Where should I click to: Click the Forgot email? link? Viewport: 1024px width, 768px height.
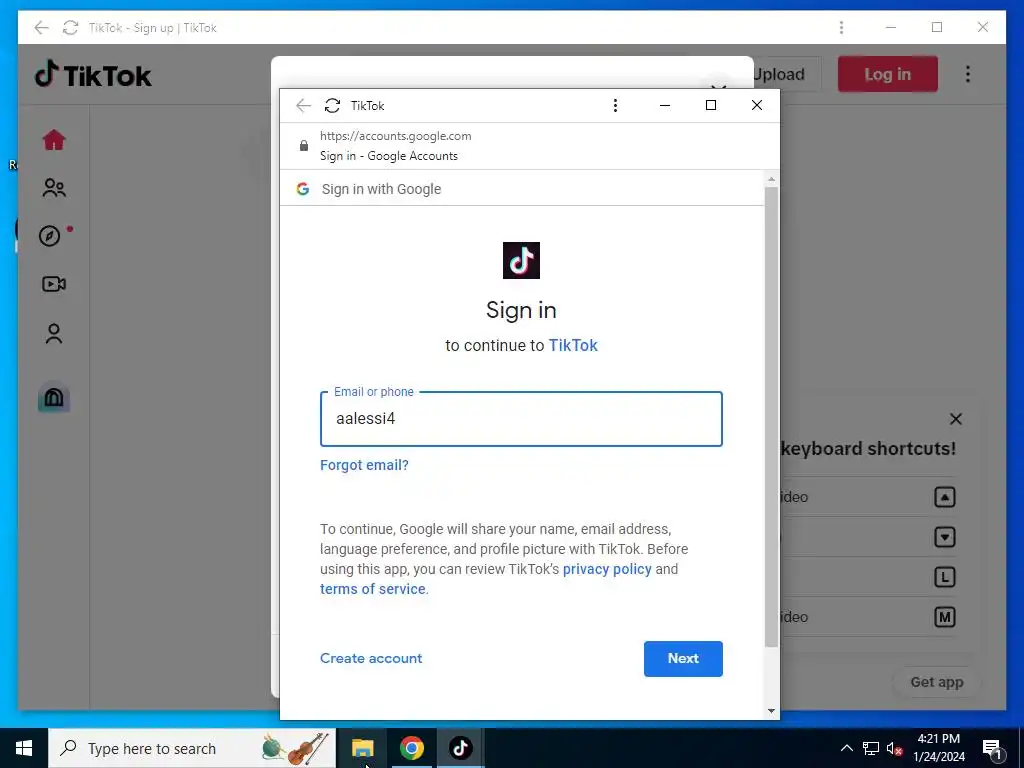click(364, 465)
